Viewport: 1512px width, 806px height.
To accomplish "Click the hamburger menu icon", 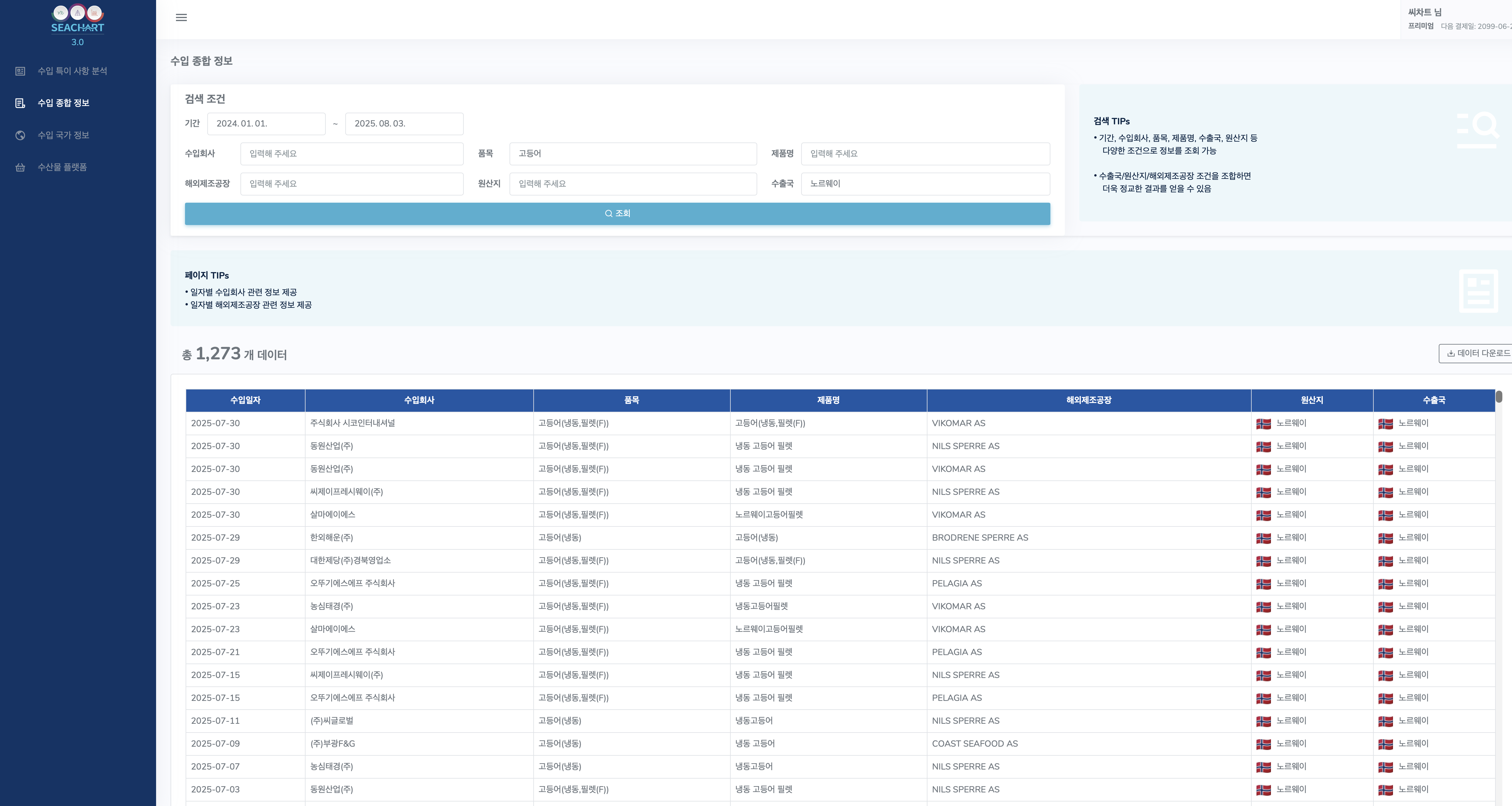I will point(181,17).
